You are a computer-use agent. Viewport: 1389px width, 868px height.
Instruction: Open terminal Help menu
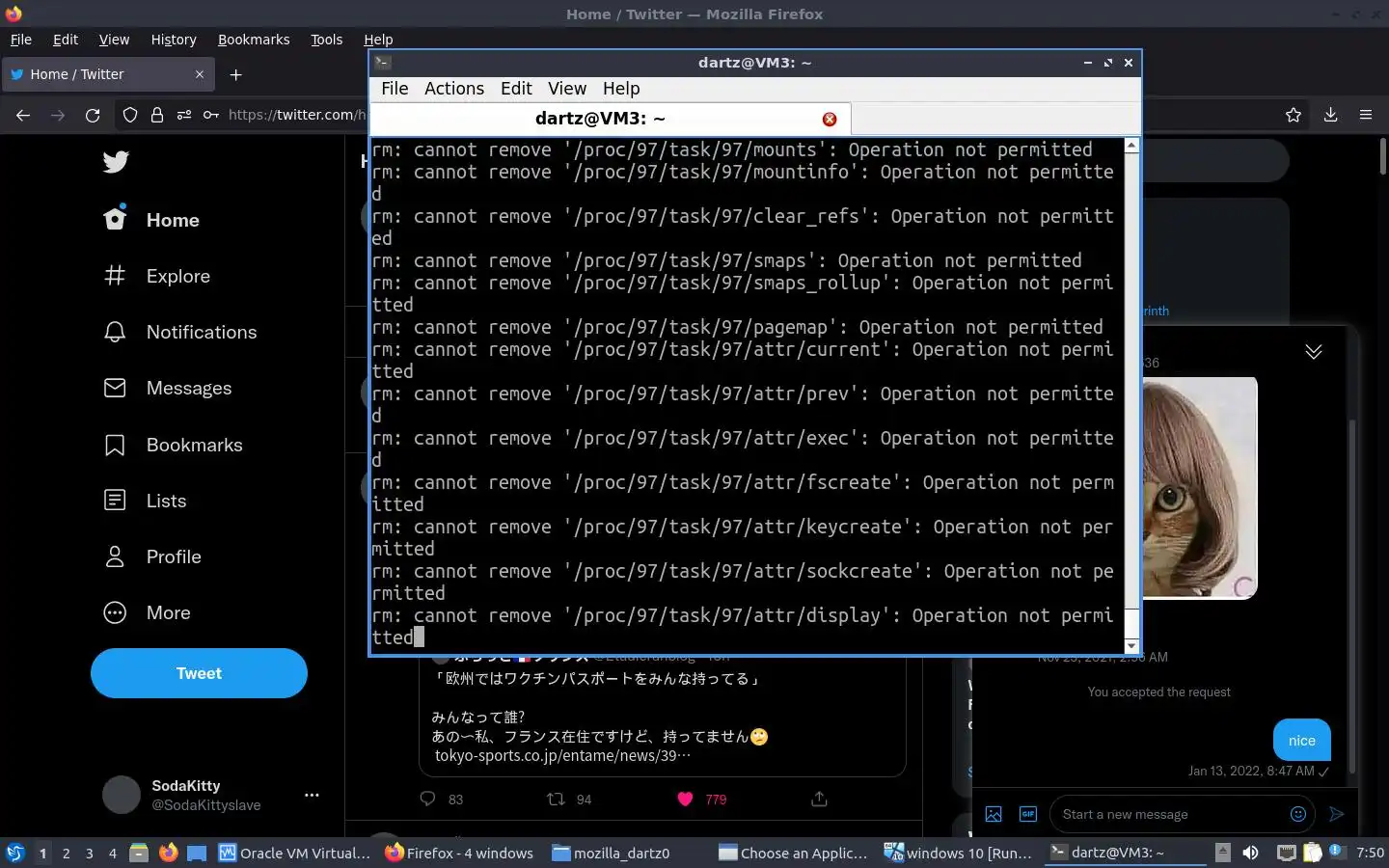tap(621, 89)
